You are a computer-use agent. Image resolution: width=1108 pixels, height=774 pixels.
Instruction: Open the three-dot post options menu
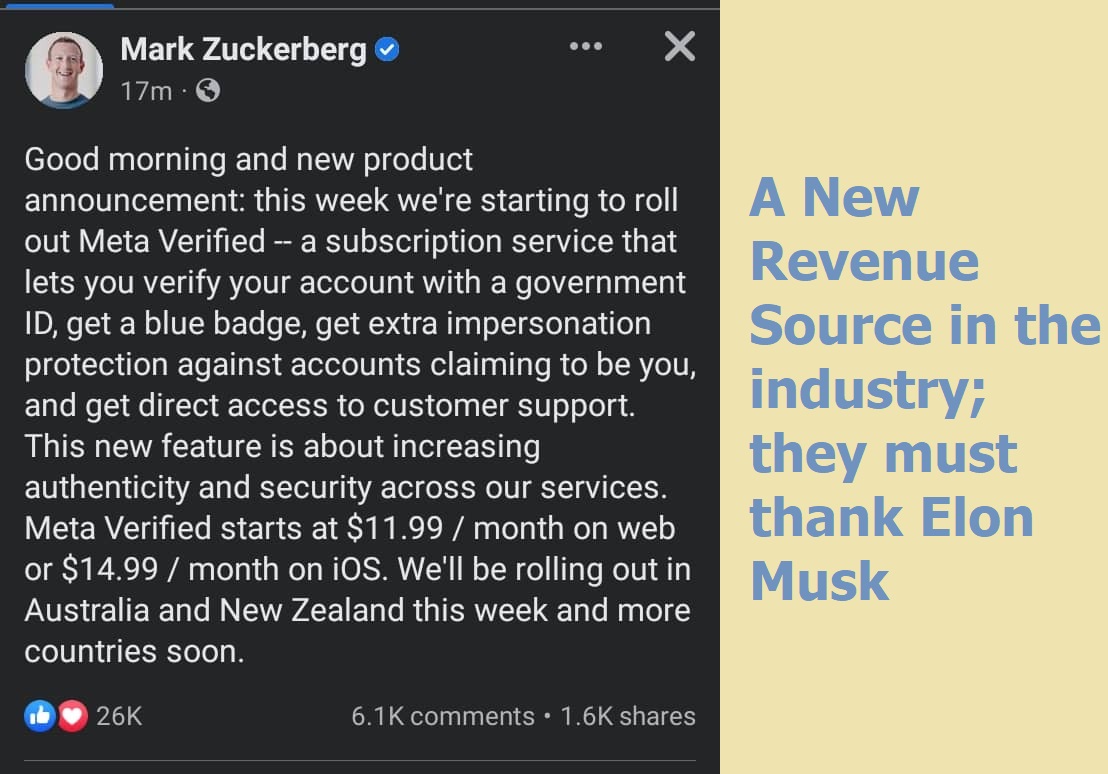(x=585, y=46)
